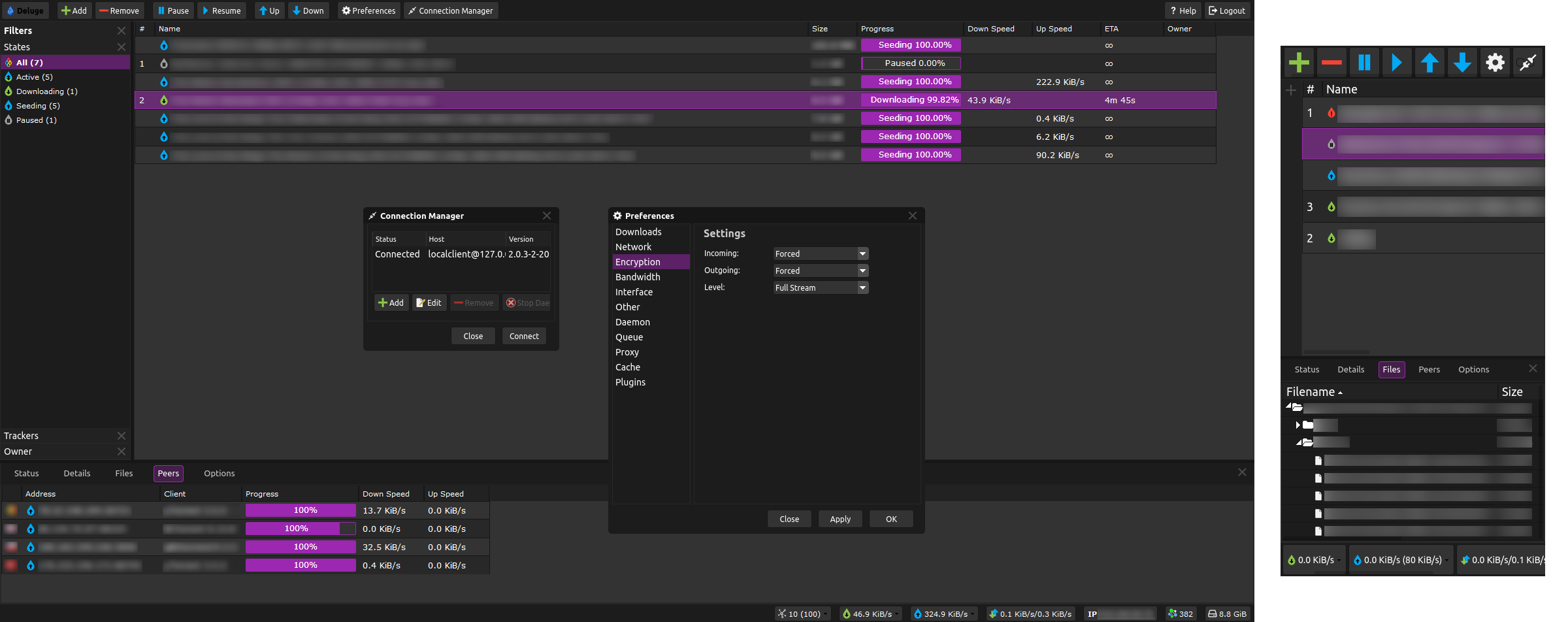Sort files by the Filename column header in right panel
The image size is (1568, 622).
(x=1390, y=392)
